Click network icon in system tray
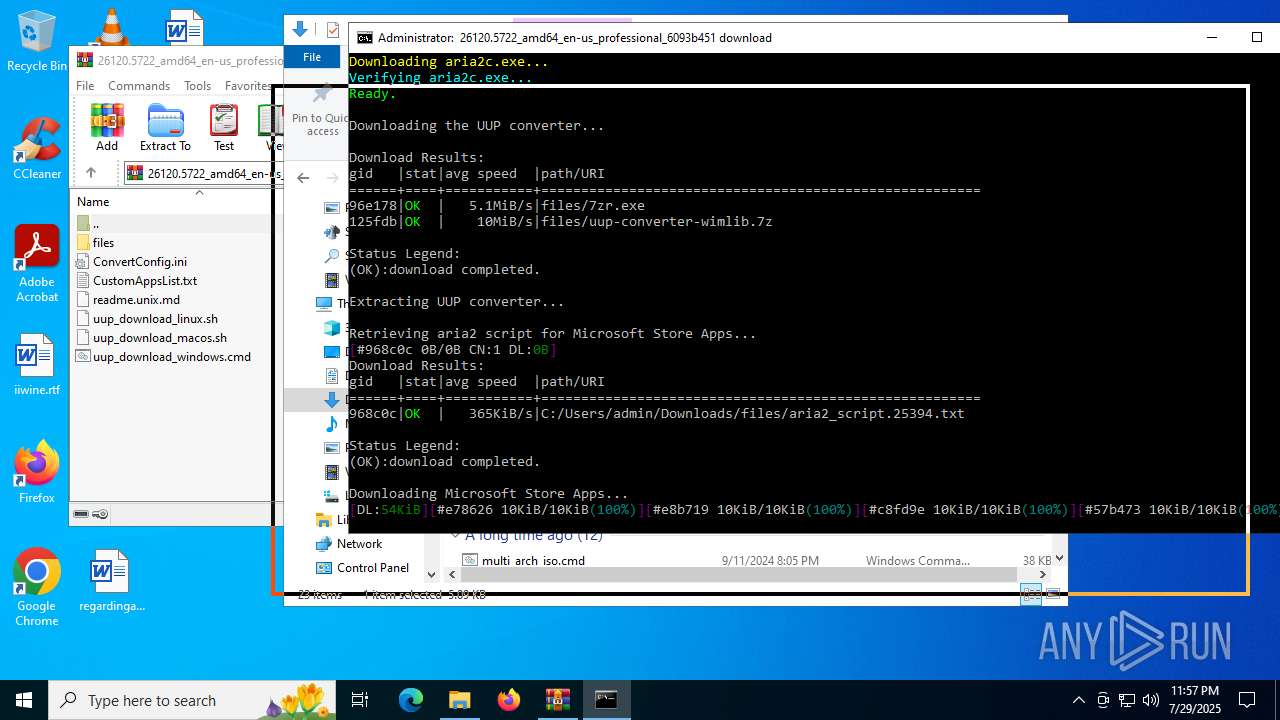1280x720 pixels. (x=1127, y=700)
